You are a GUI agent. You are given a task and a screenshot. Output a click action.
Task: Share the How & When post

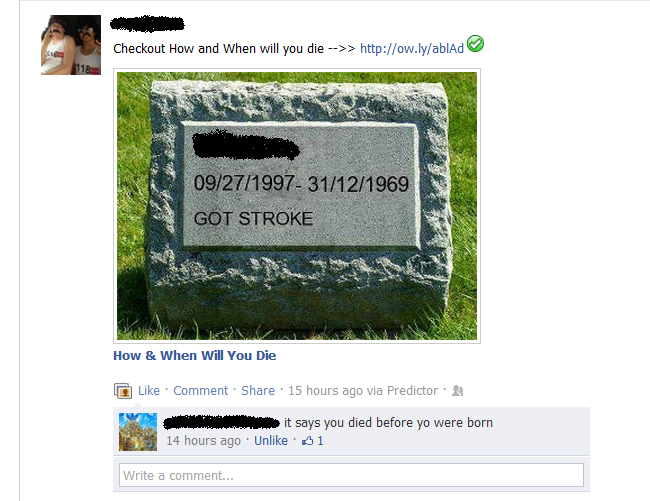pyautogui.click(x=258, y=391)
